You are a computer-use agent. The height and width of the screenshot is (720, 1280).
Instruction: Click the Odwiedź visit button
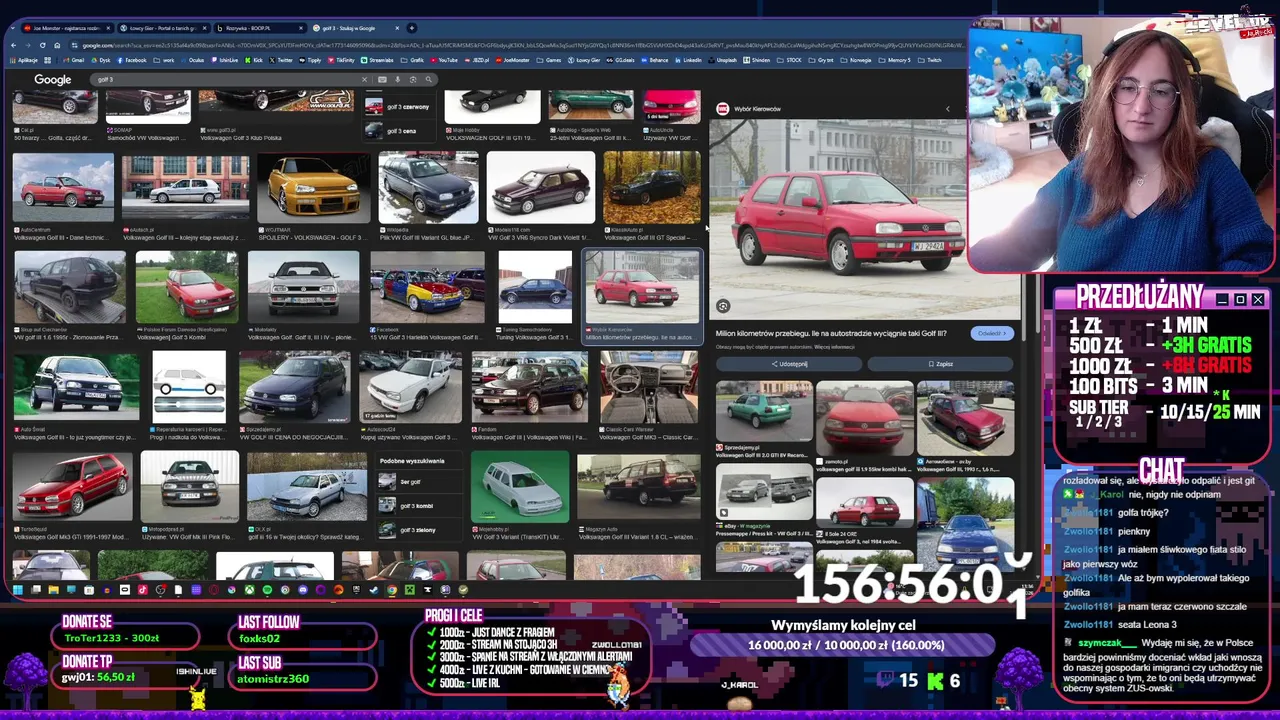991,333
